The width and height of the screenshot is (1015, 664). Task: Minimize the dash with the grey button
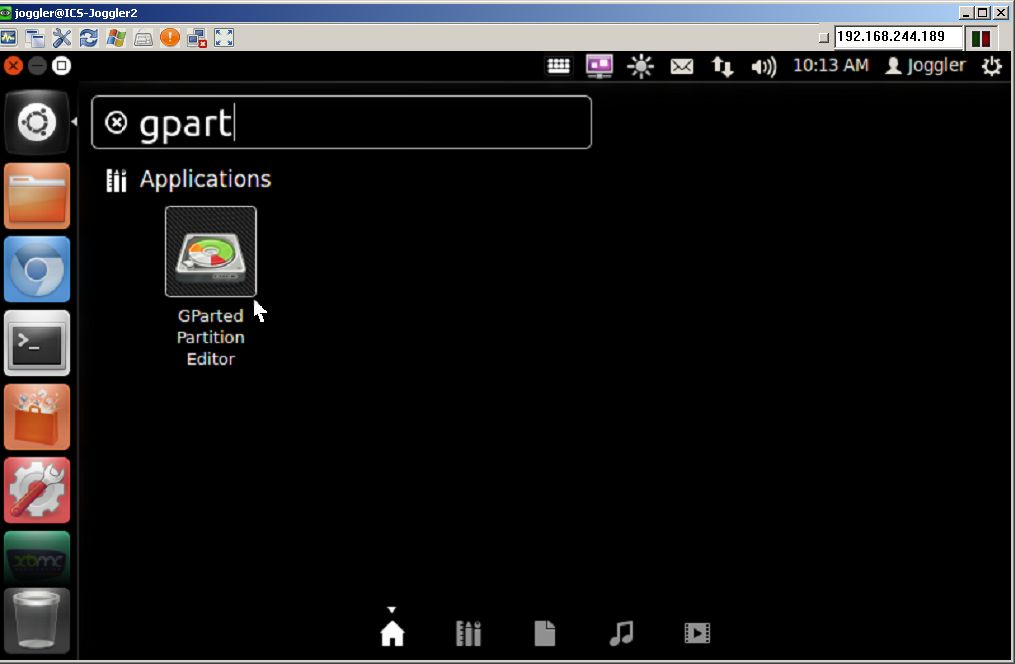point(37,65)
